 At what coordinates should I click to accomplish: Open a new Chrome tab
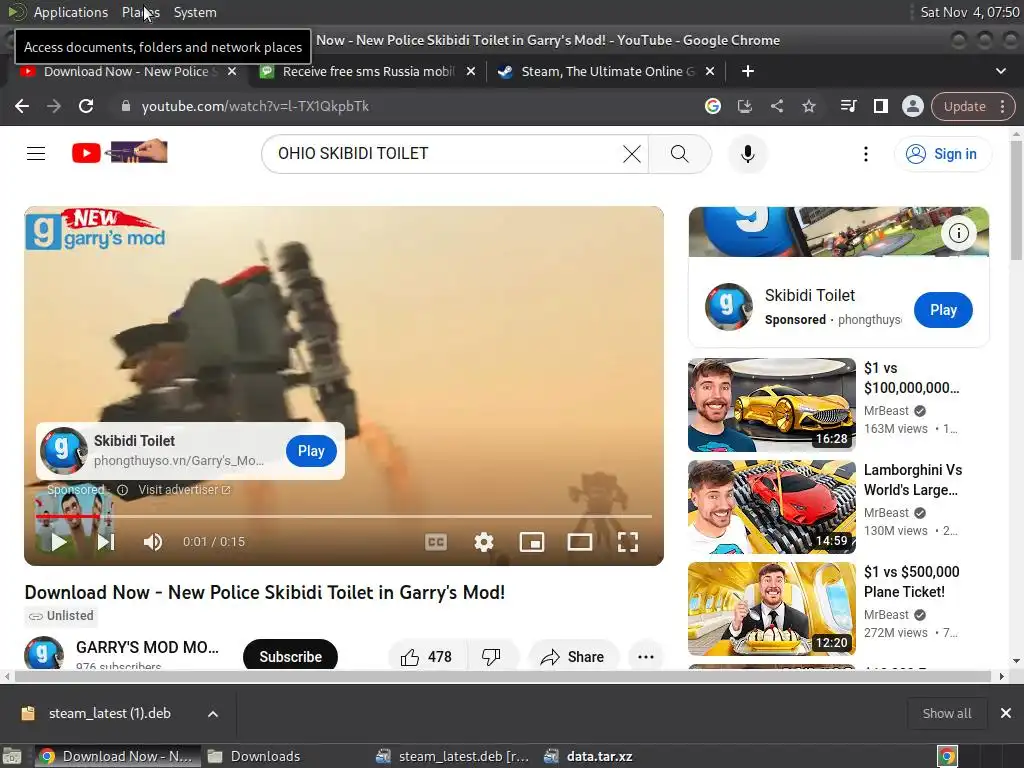748,71
